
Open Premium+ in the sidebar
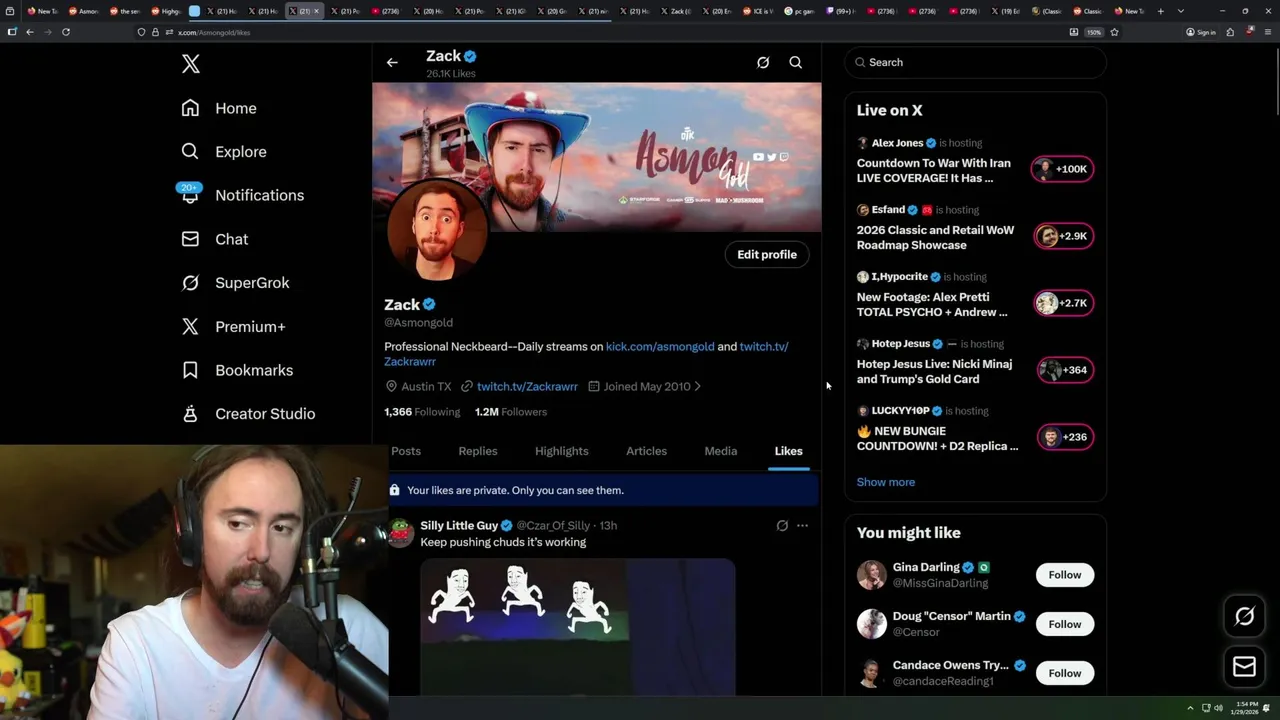point(234,327)
